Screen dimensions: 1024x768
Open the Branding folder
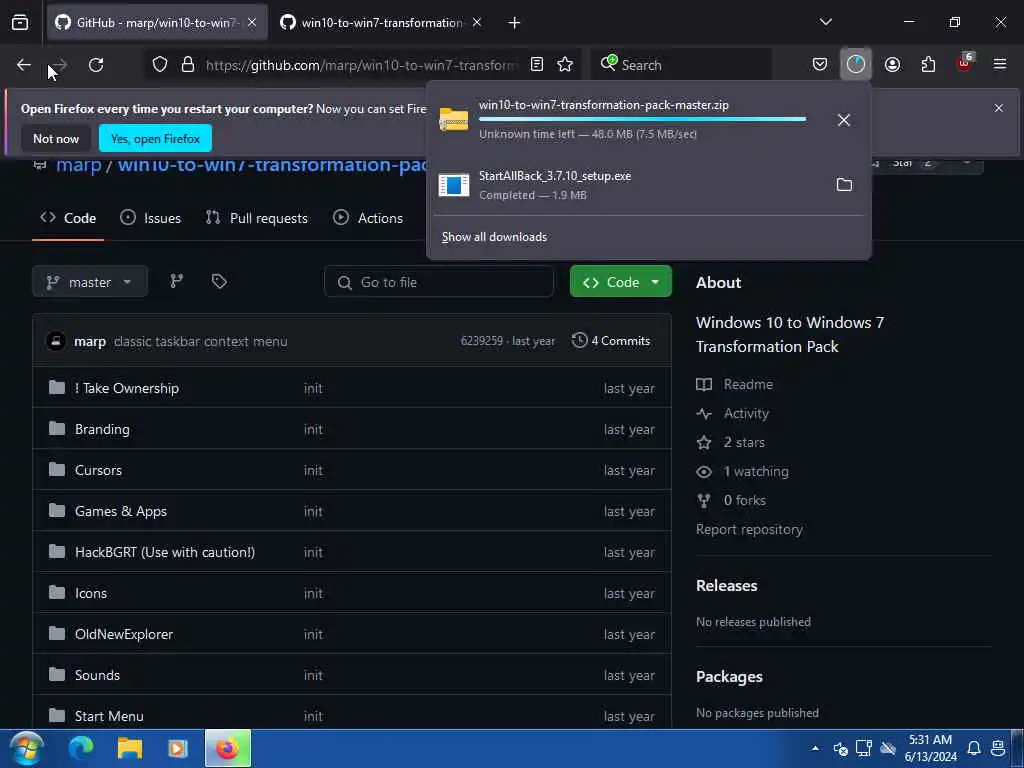pos(102,429)
